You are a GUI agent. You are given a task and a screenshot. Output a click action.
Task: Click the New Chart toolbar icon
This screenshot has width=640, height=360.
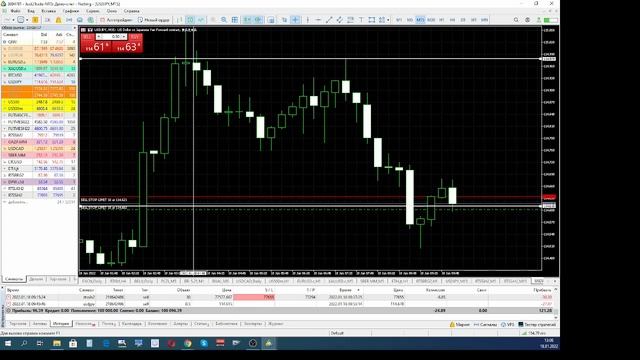(7, 20)
